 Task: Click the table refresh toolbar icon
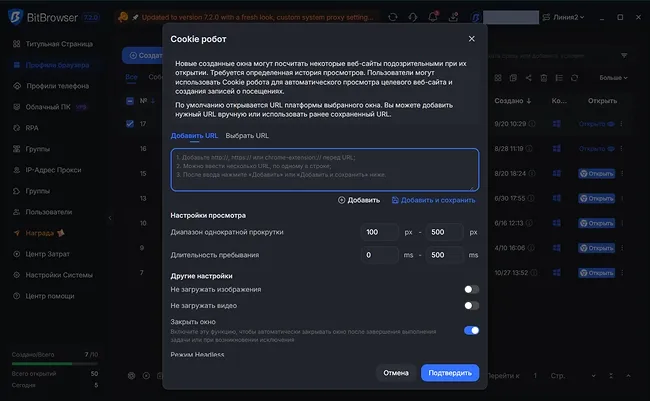[574, 78]
